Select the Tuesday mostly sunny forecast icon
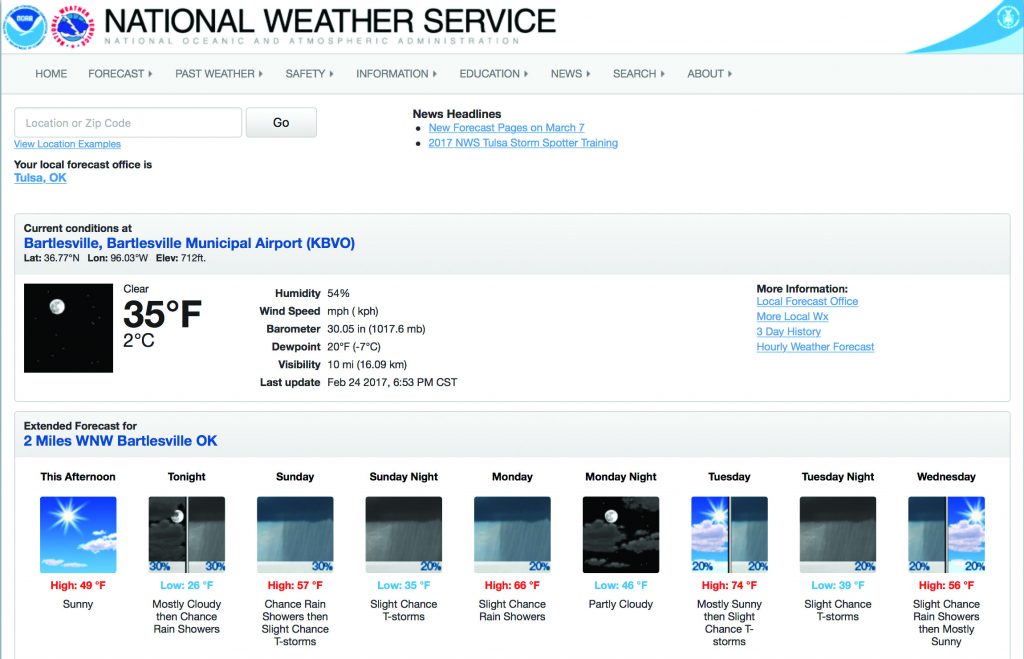1024x659 pixels. [729, 535]
